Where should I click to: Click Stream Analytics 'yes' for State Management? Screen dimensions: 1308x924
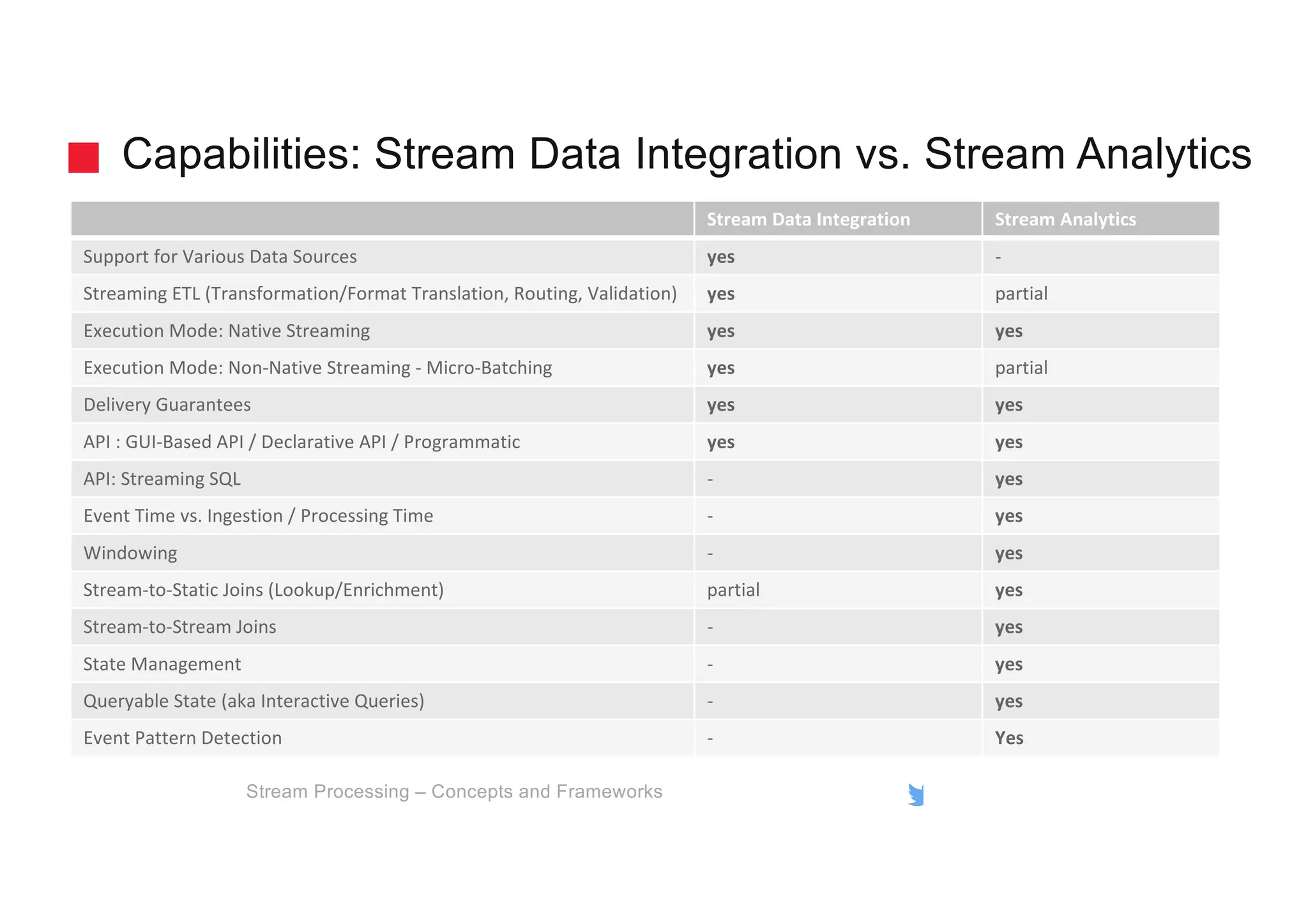(x=1008, y=665)
